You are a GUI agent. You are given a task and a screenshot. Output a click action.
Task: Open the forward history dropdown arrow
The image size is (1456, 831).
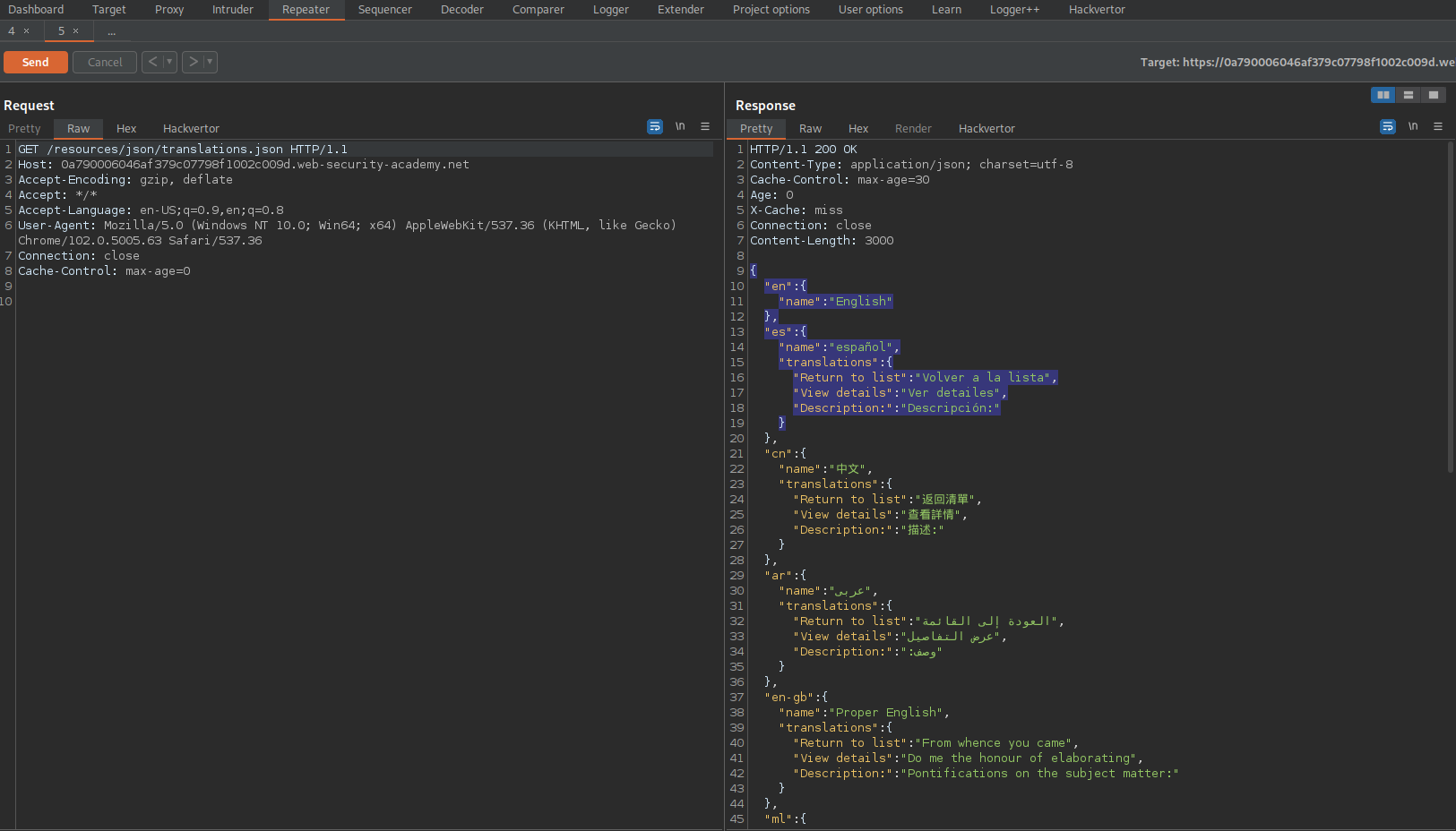210,62
